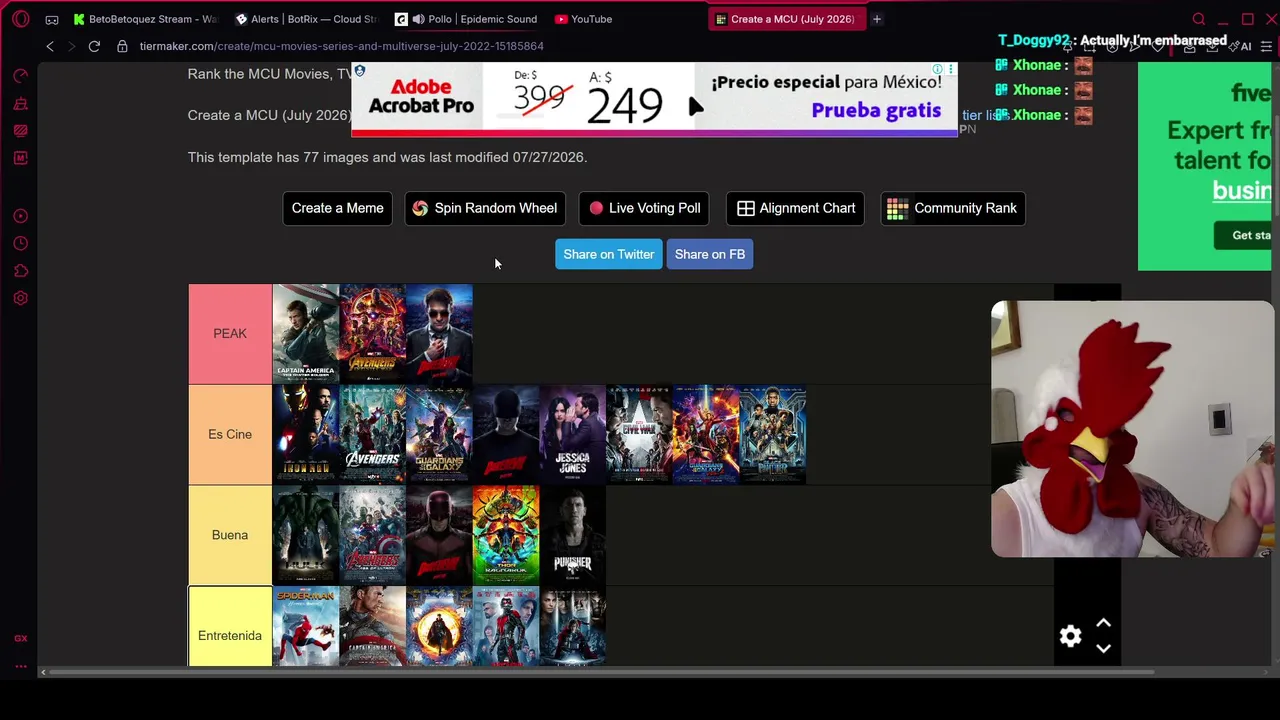
Task: Select the Buena tier label
Action: coord(230,535)
